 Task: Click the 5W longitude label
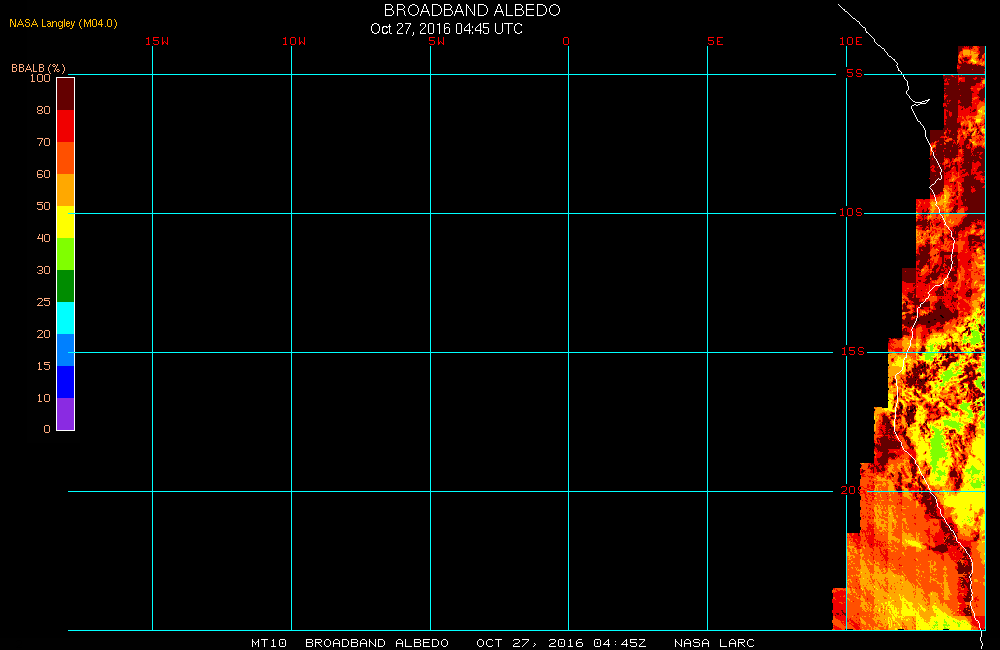pos(437,41)
